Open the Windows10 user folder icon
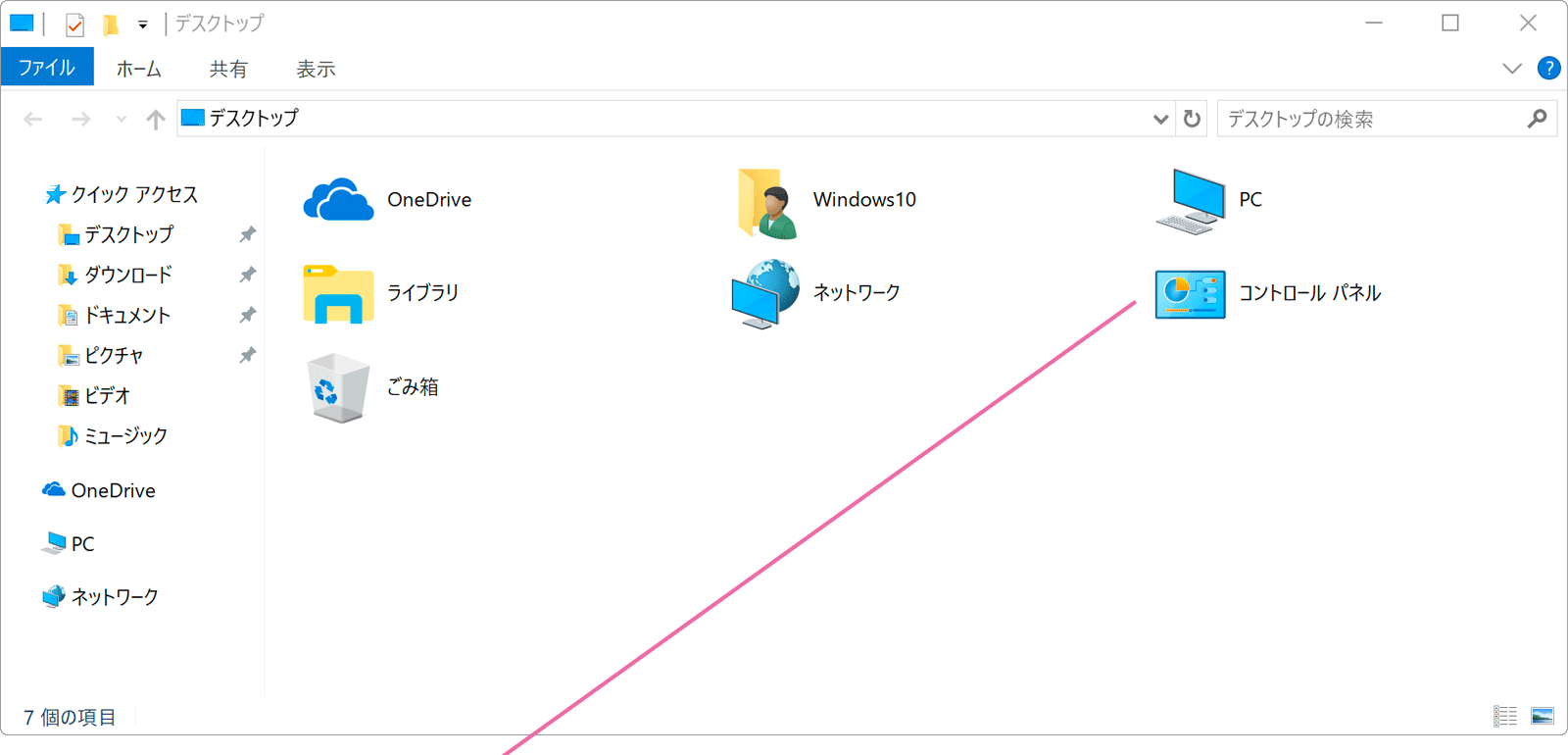The width and height of the screenshot is (1568, 755). click(767, 203)
